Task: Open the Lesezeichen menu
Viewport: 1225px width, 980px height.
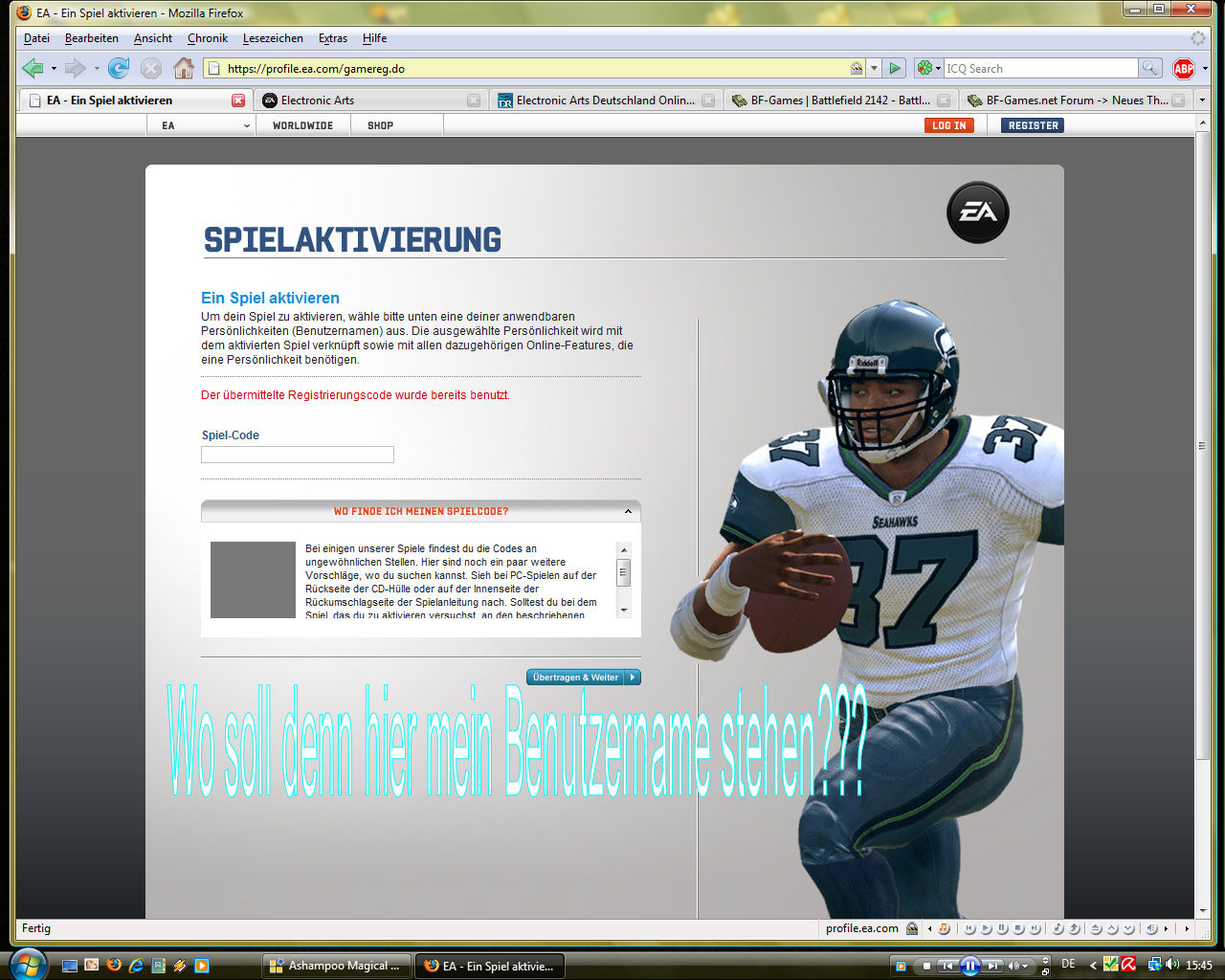Action: click(273, 38)
